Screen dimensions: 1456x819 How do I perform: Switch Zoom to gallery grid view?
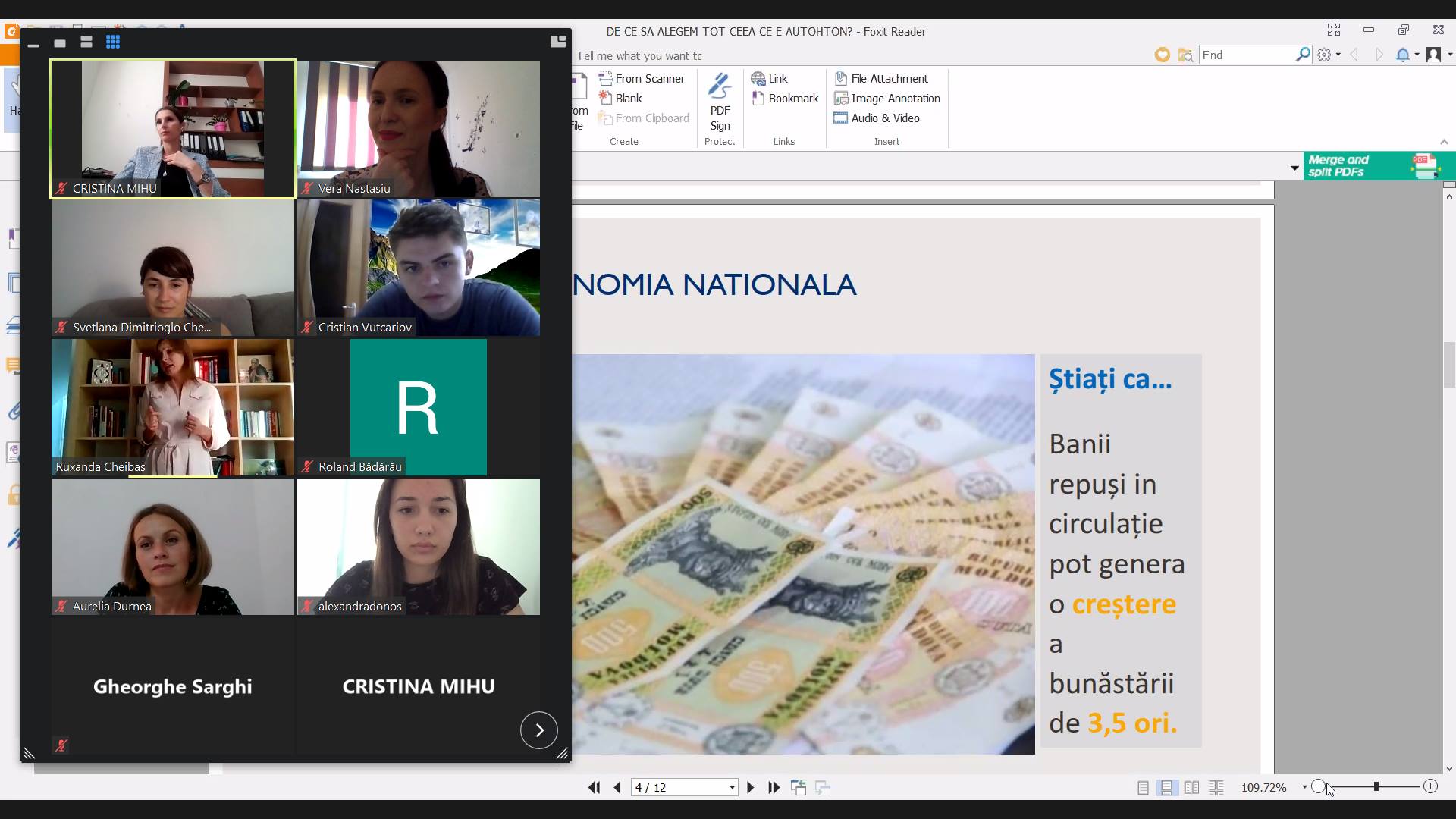[113, 42]
